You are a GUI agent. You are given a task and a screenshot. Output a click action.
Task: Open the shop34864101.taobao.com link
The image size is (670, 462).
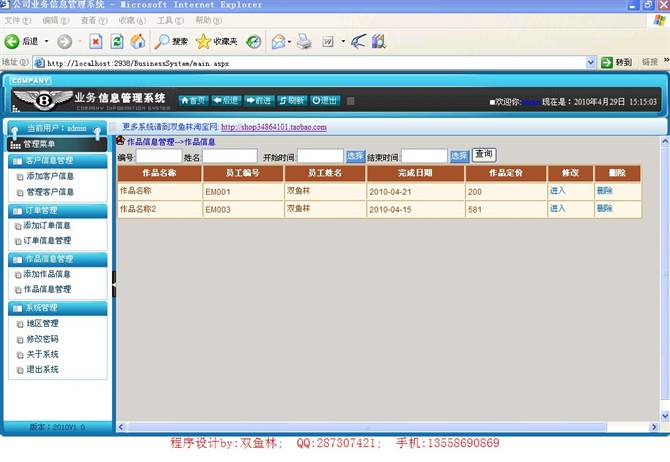pos(274,127)
